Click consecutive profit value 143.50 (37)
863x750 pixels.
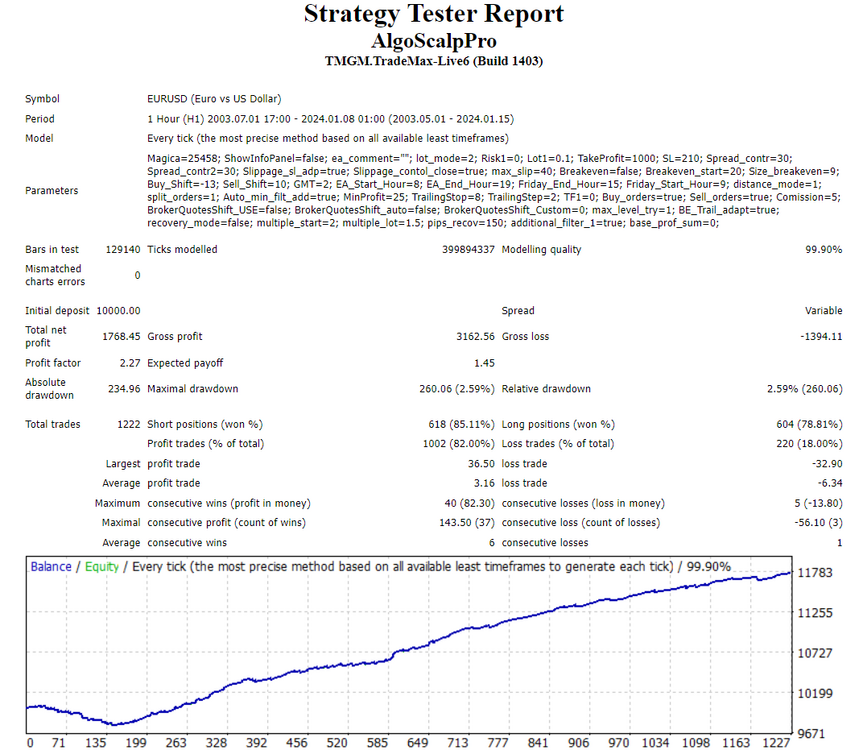(467, 522)
